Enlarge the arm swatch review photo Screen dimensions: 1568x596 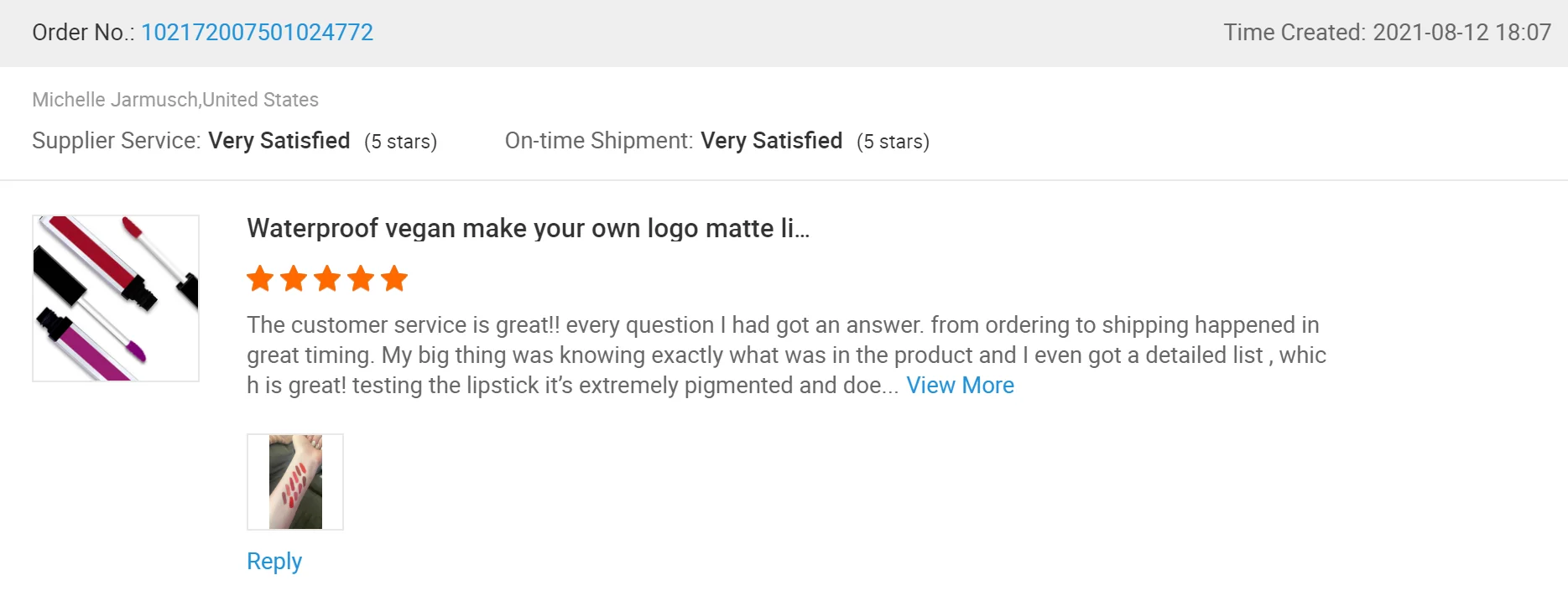click(295, 482)
